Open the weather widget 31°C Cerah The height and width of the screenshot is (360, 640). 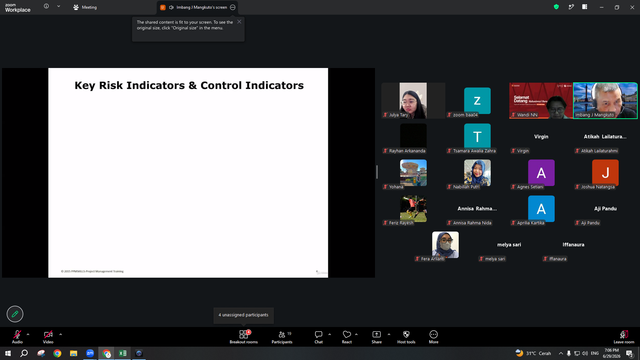pos(533,353)
